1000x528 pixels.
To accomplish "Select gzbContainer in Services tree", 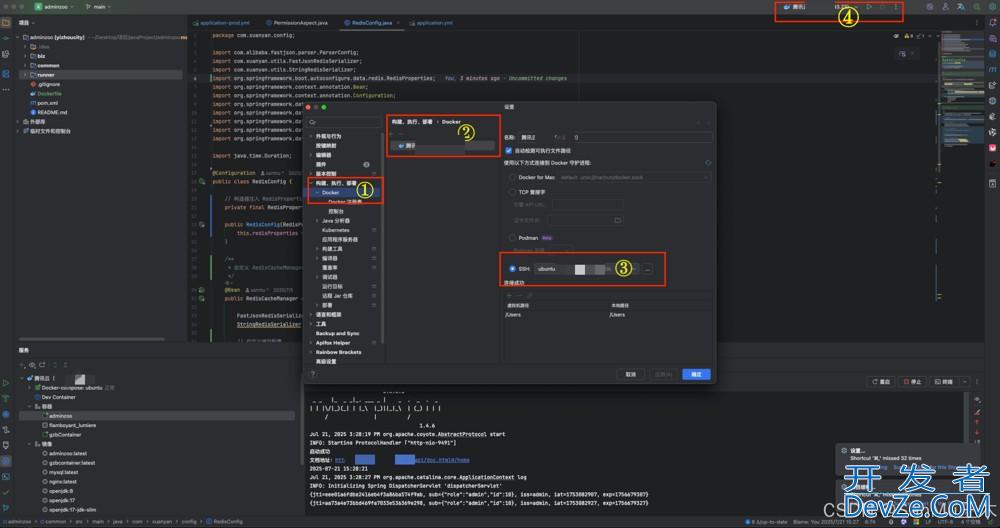I will pyautogui.click(x=65, y=434).
